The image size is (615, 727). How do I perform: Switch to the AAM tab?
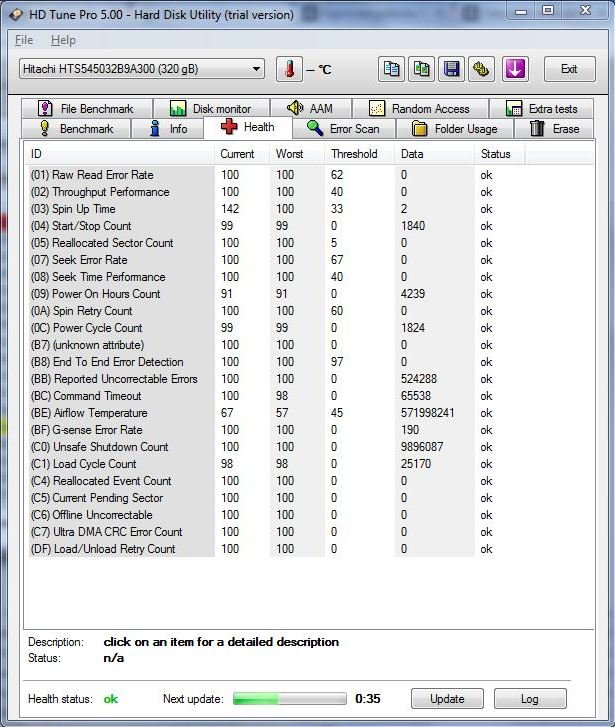[x=311, y=109]
